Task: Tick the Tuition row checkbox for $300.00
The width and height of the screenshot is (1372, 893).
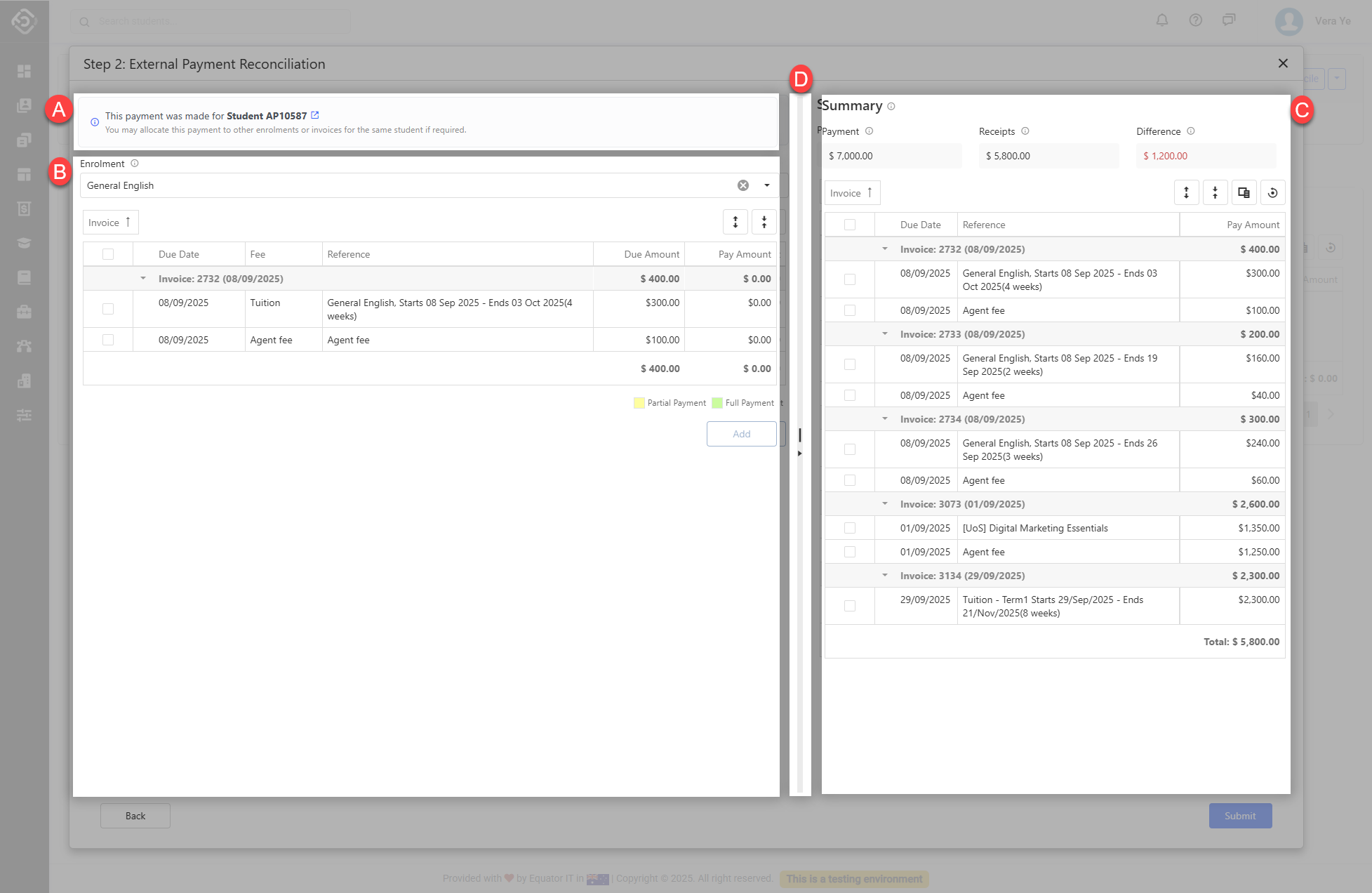Action: point(108,309)
